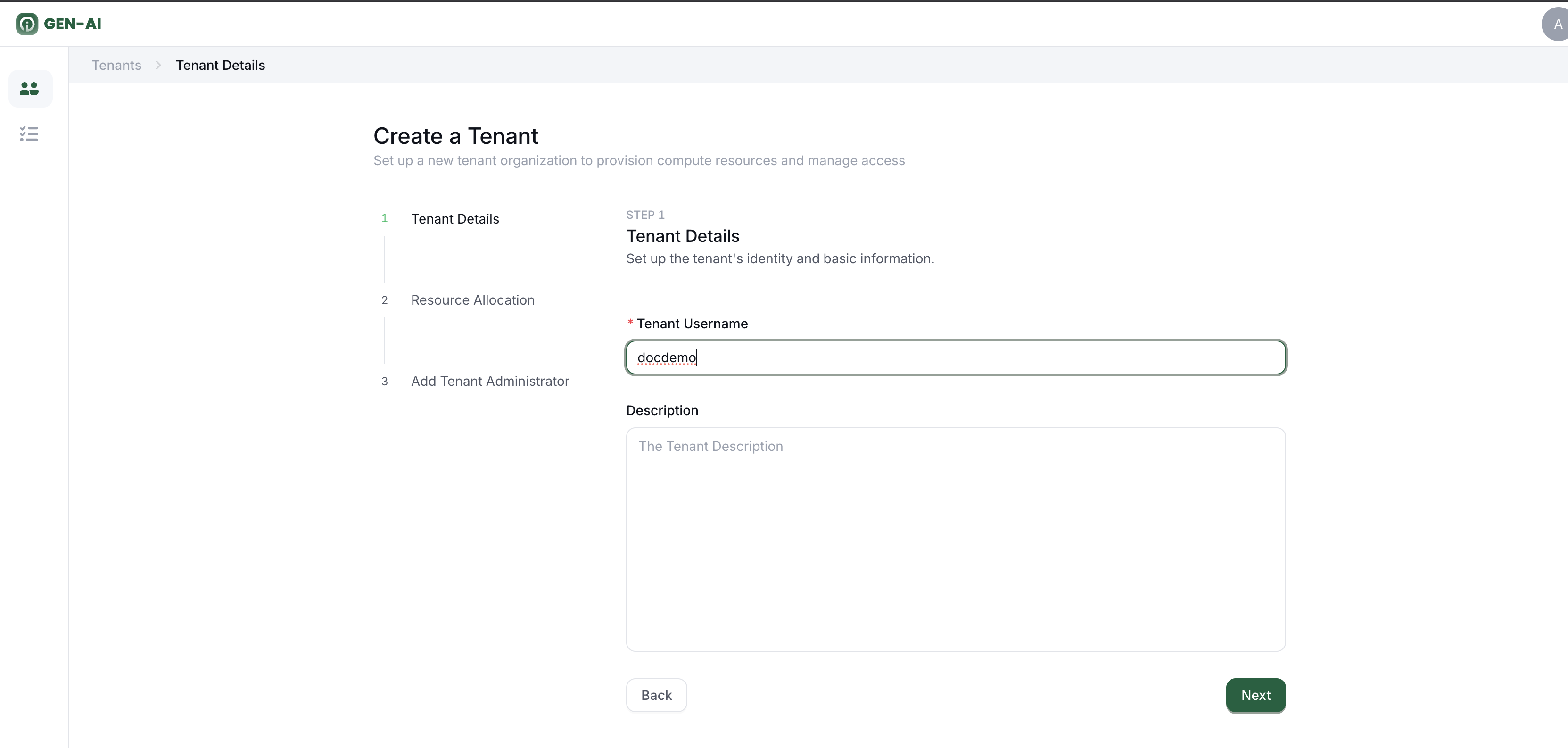
Task: Click the step number 2 indicator
Action: (384, 300)
